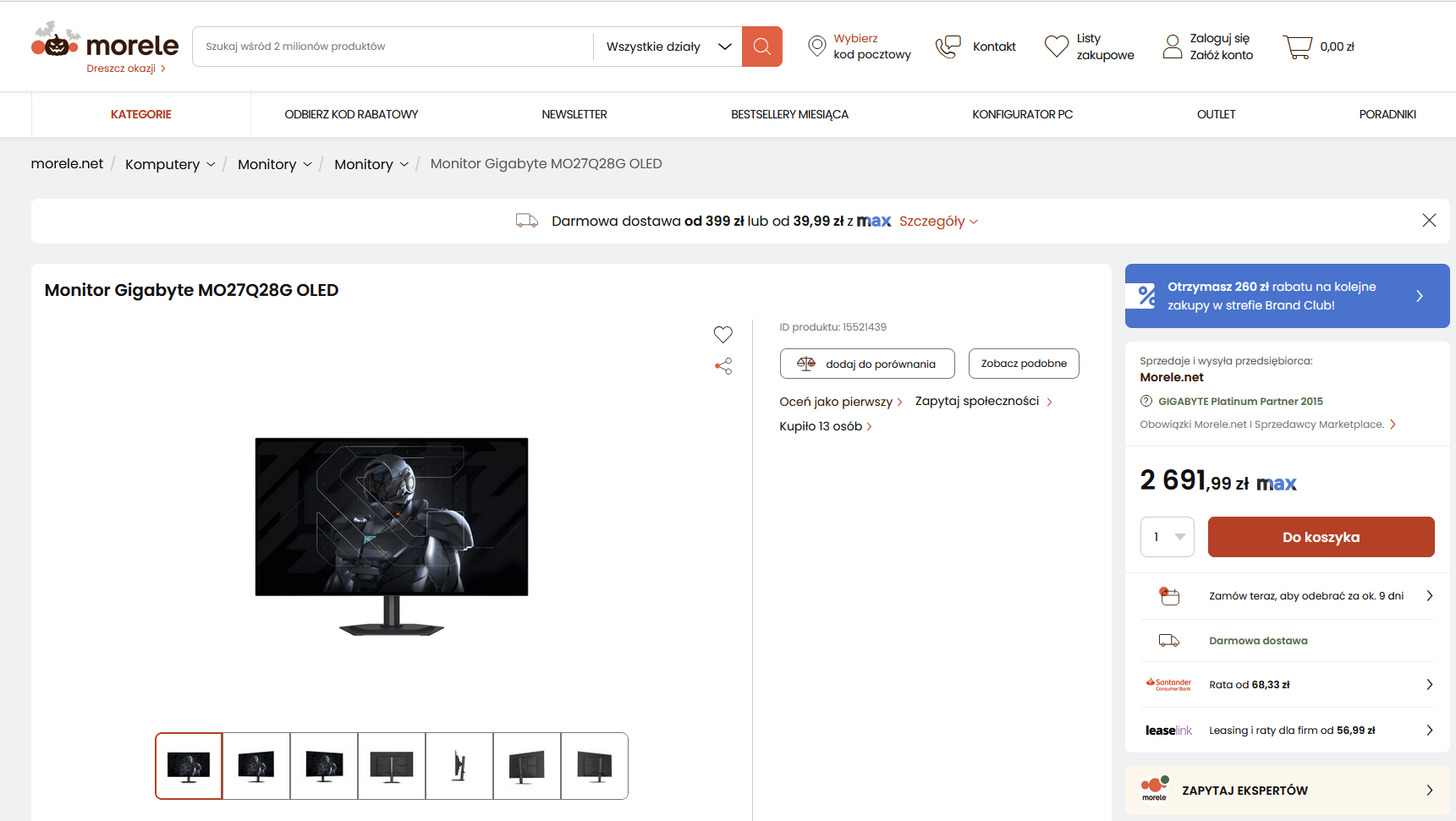Open the NEWSLETTER menu item
Viewport: 1456px width, 821px height.
[x=574, y=114]
